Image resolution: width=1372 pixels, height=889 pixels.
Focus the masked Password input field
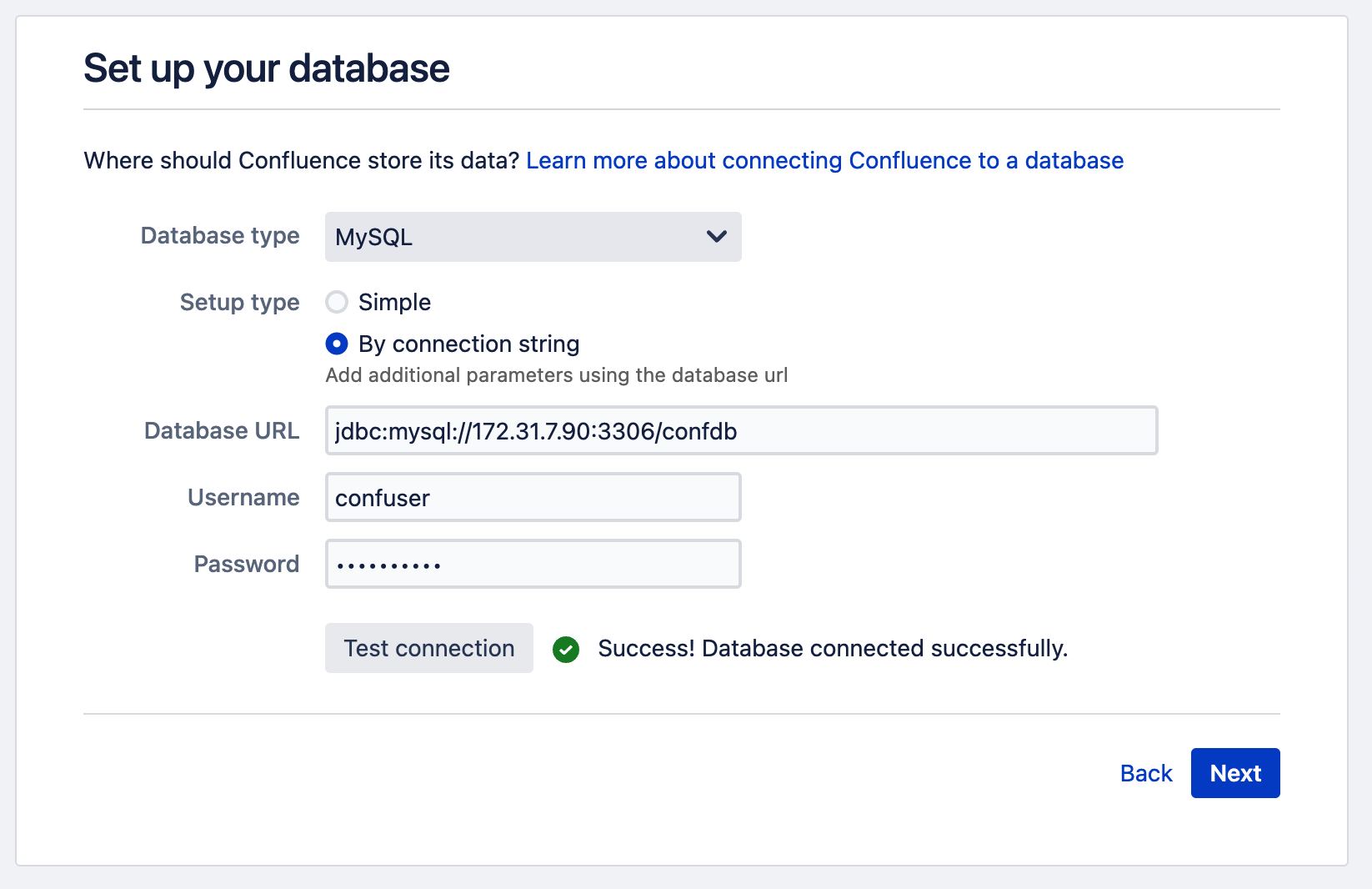point(532,565)
